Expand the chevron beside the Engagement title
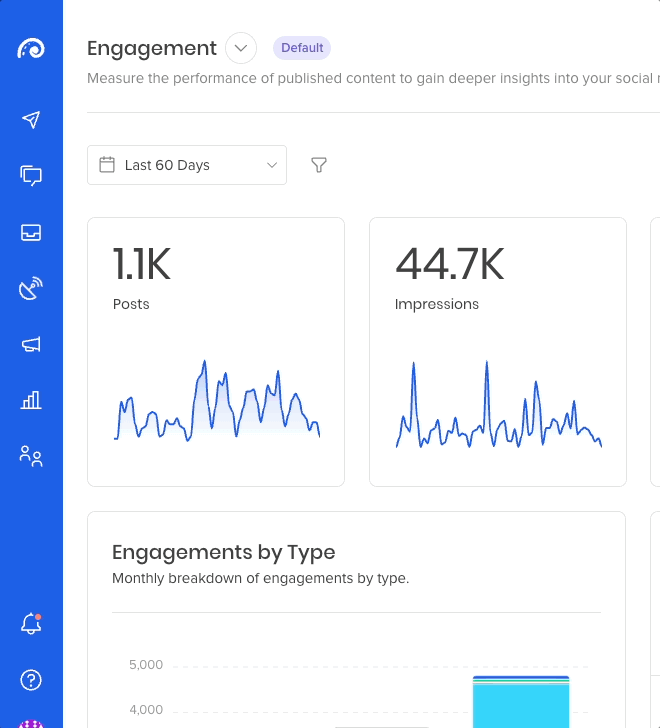660x728 pixels. click(241, 48)
